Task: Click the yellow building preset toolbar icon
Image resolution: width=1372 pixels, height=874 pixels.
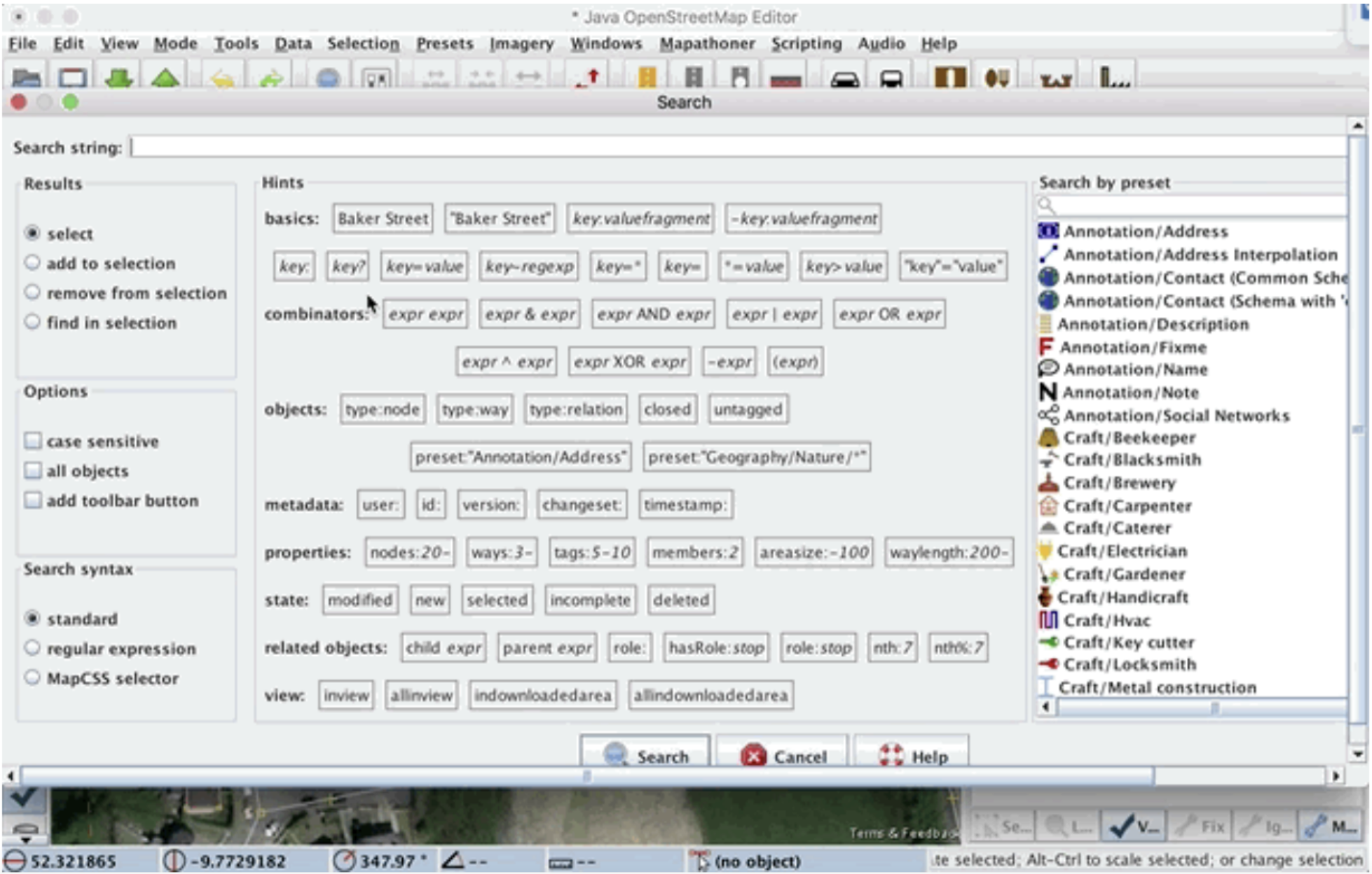Action: (646, 78)
